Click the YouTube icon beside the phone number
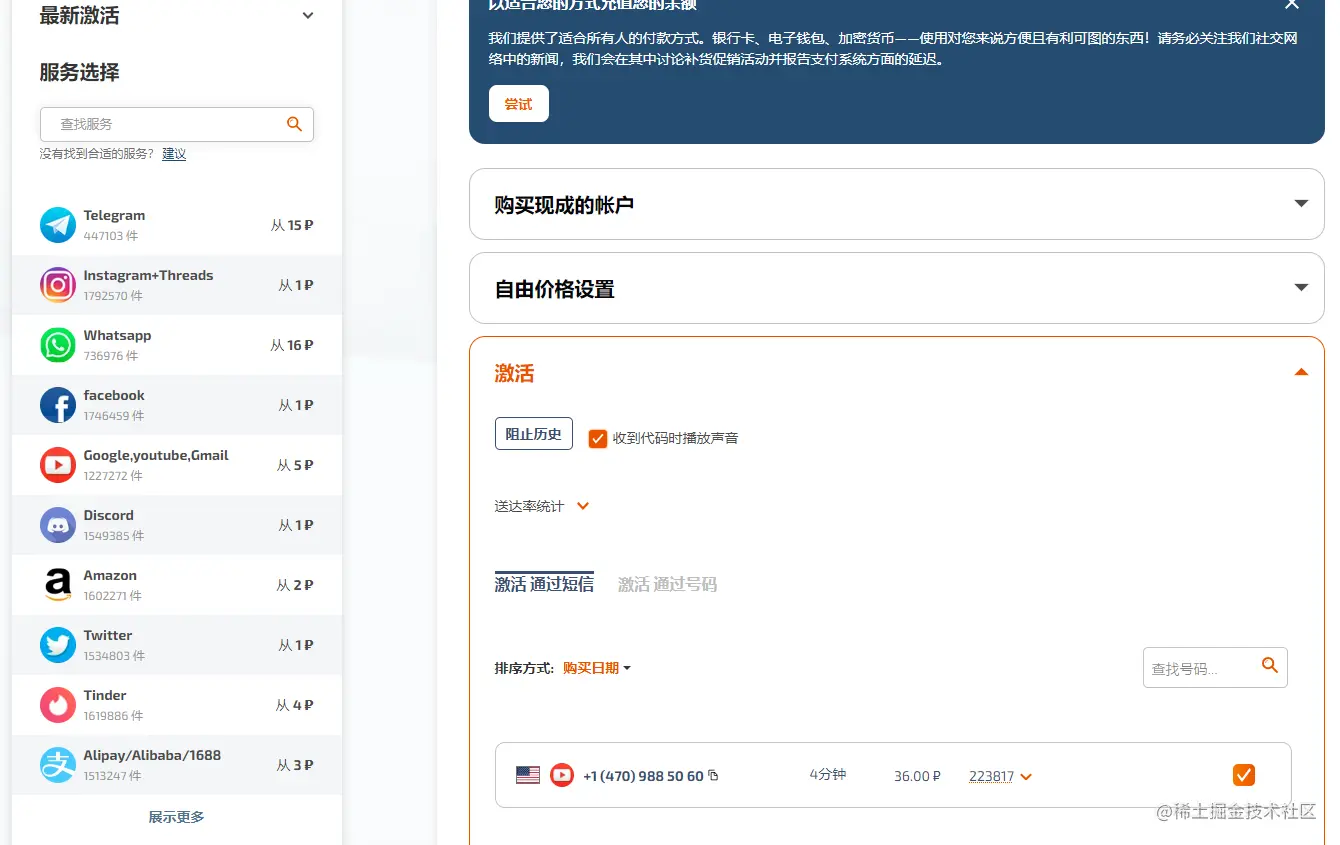Screen dimensions: 1340x845 coord(561,775)
